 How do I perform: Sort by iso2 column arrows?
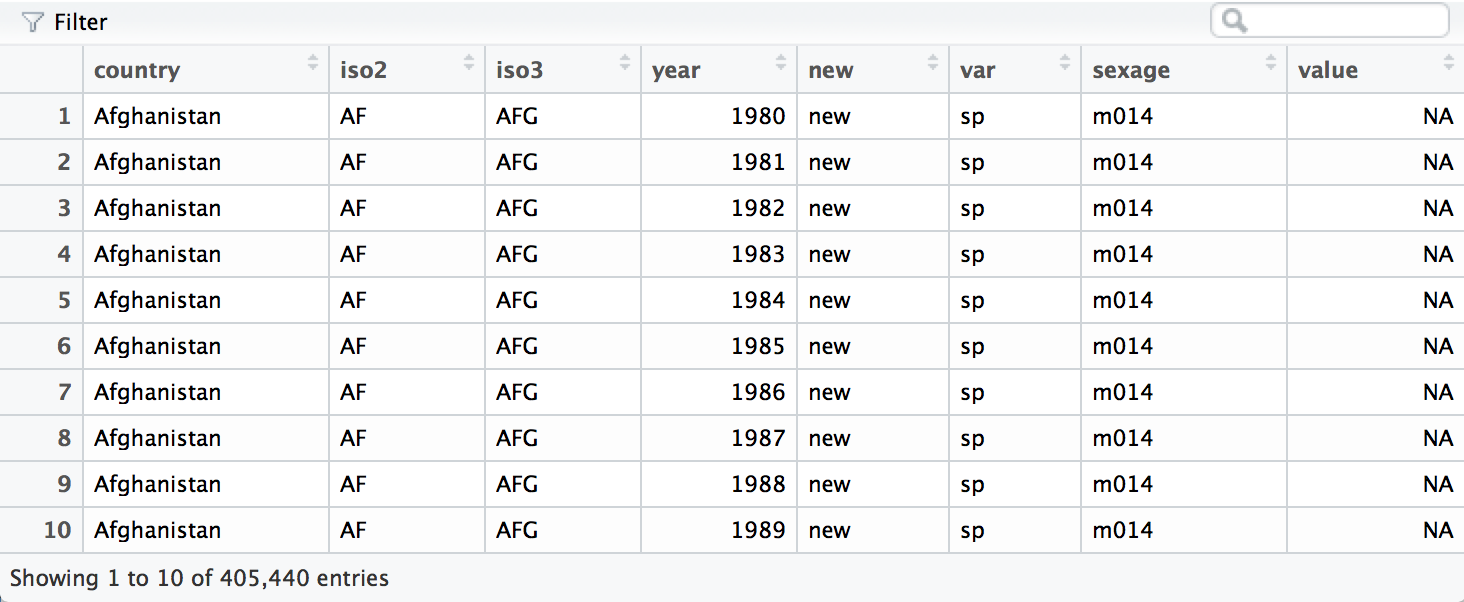click(470, 63)
